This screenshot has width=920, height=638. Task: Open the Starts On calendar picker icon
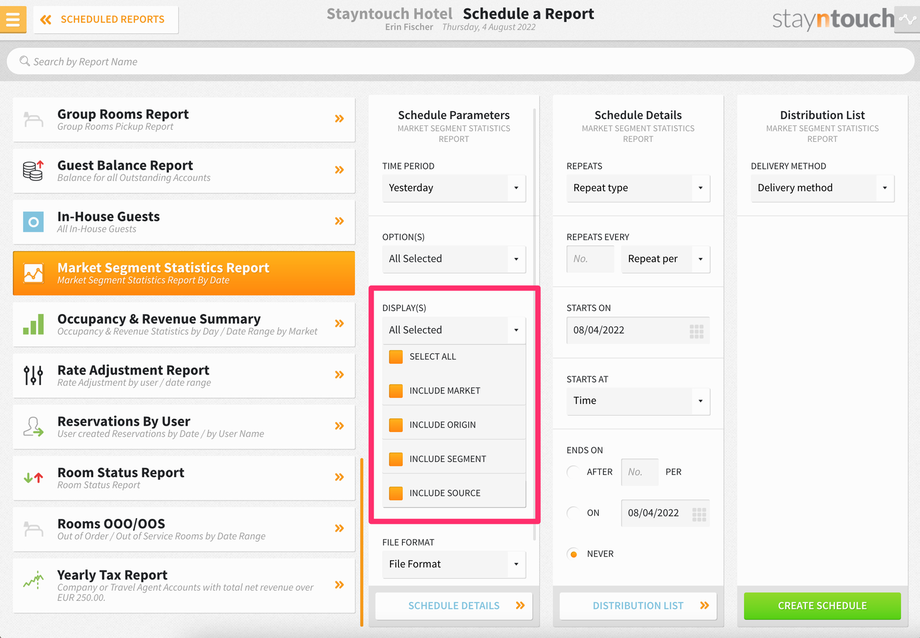tap(696, 332)
